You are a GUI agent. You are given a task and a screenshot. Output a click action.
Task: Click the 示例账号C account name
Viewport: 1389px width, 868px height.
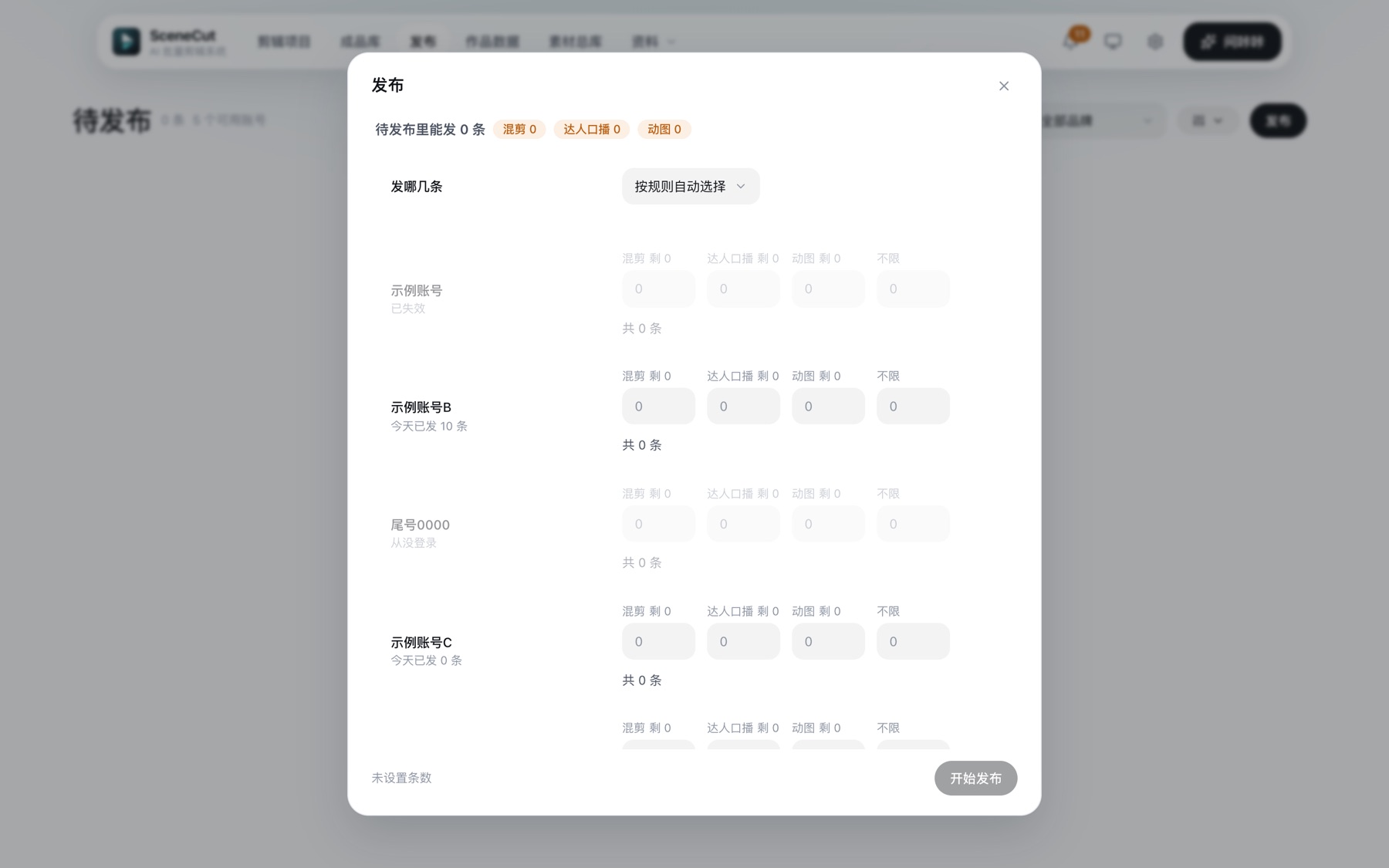421,643
